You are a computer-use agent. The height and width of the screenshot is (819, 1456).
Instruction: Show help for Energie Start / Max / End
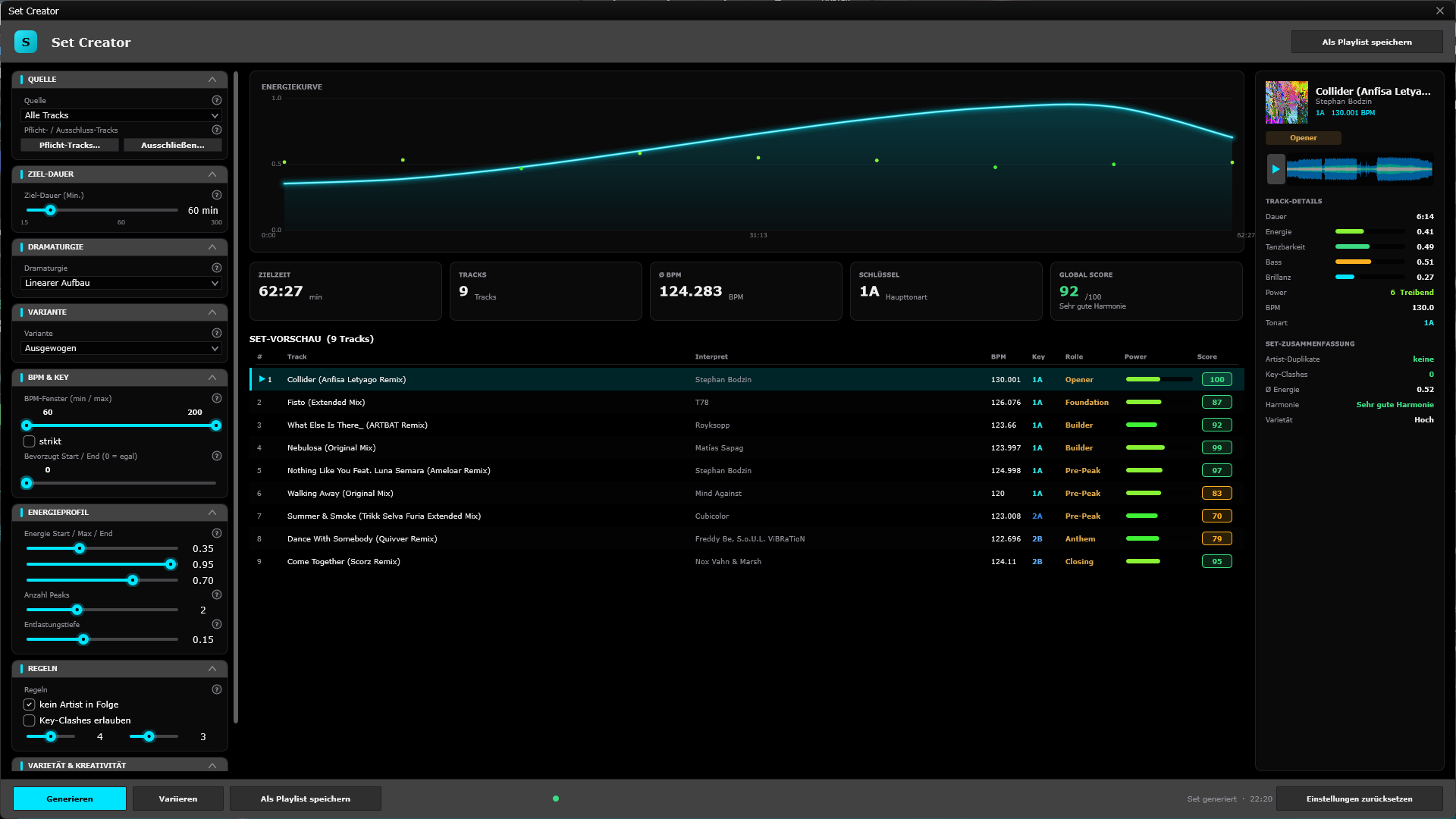(217, 533)
